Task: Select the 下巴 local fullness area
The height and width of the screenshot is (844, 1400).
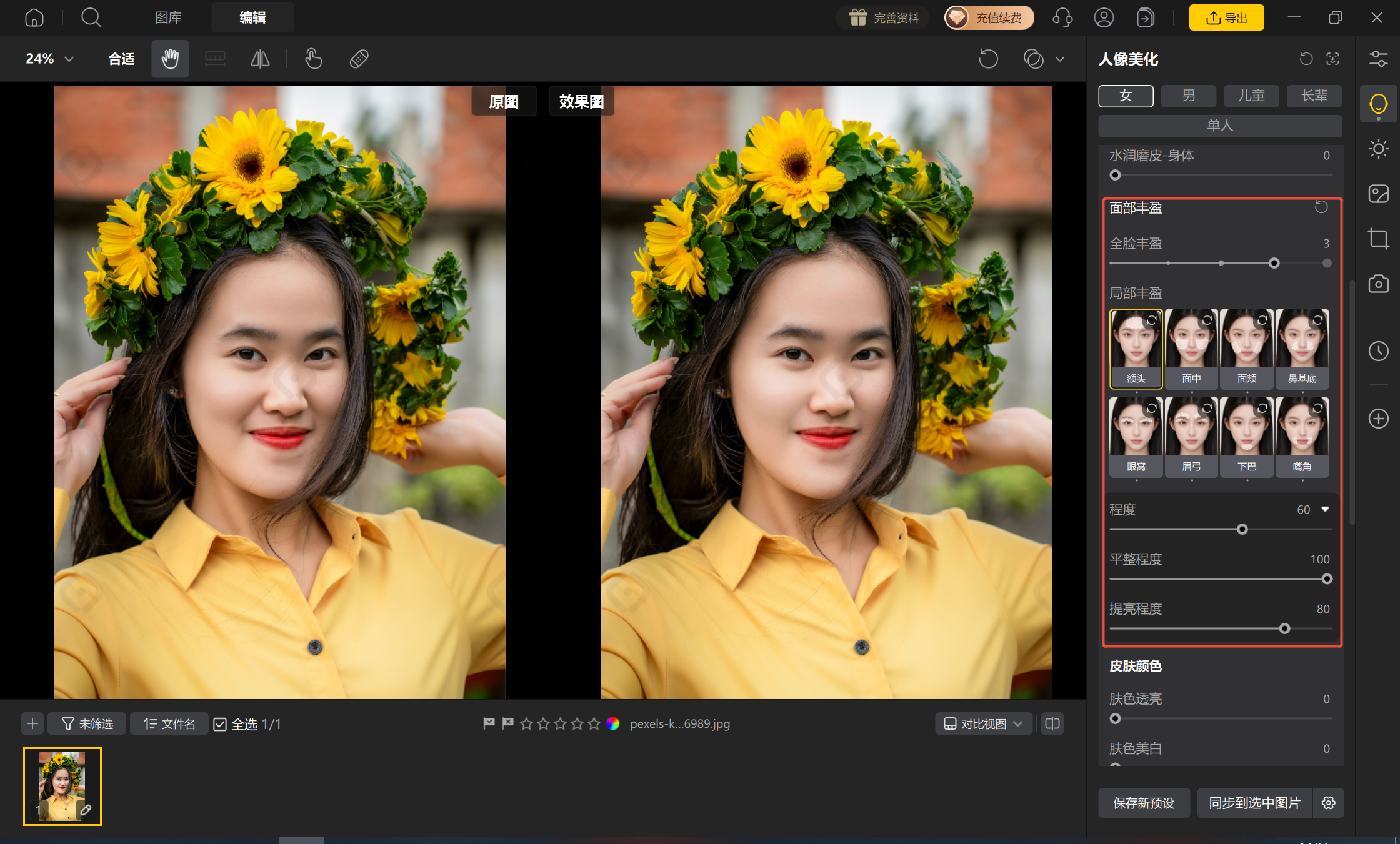Action: (x=1247, y=437)
